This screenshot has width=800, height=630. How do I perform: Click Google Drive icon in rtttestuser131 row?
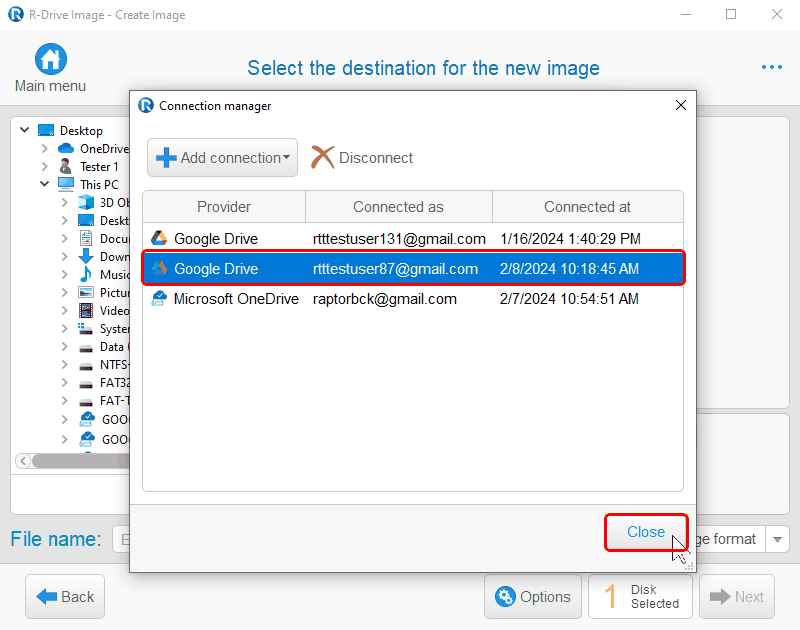tap(159, 238)
